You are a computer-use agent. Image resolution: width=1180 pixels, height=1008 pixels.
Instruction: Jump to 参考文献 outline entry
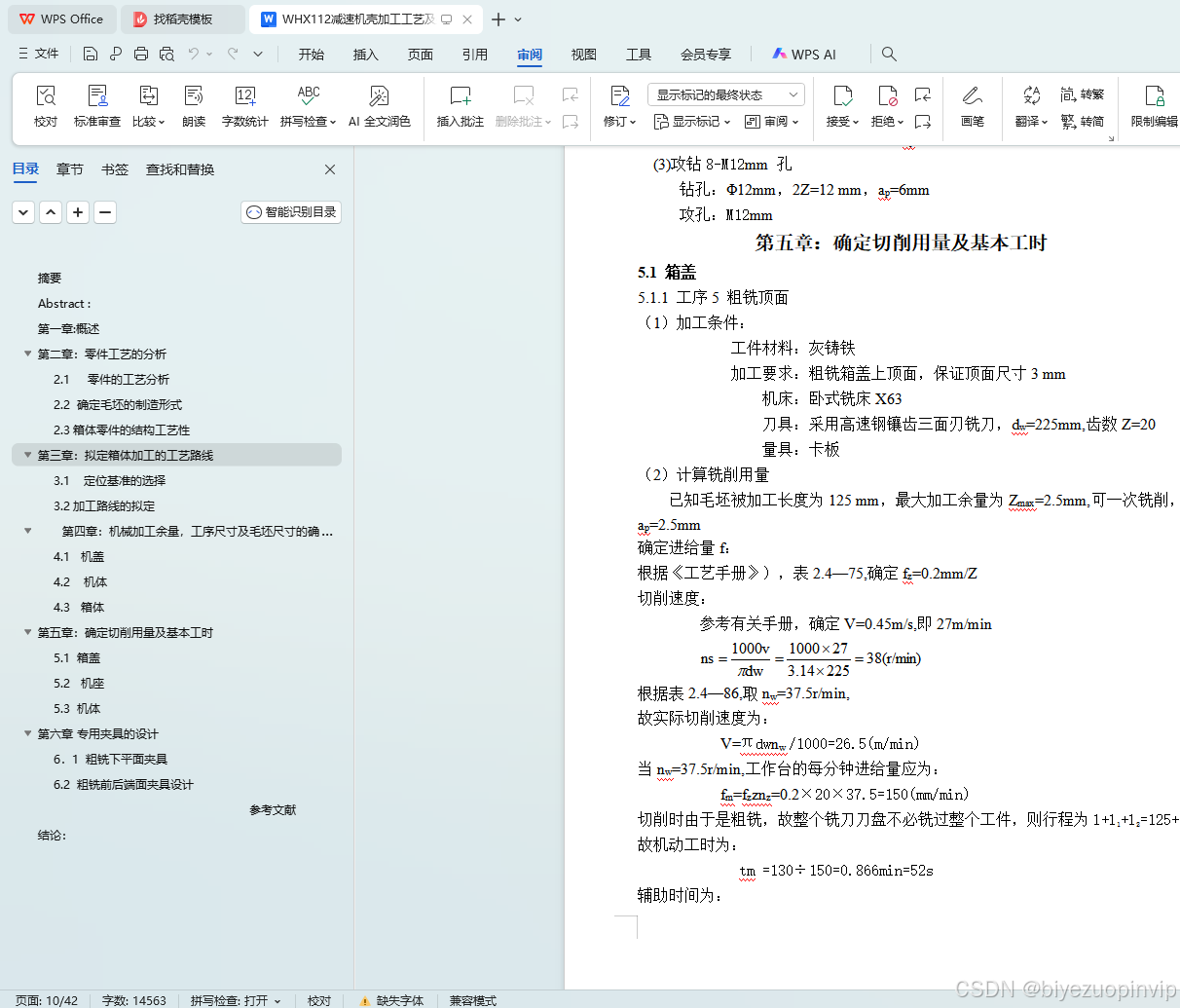273,809
